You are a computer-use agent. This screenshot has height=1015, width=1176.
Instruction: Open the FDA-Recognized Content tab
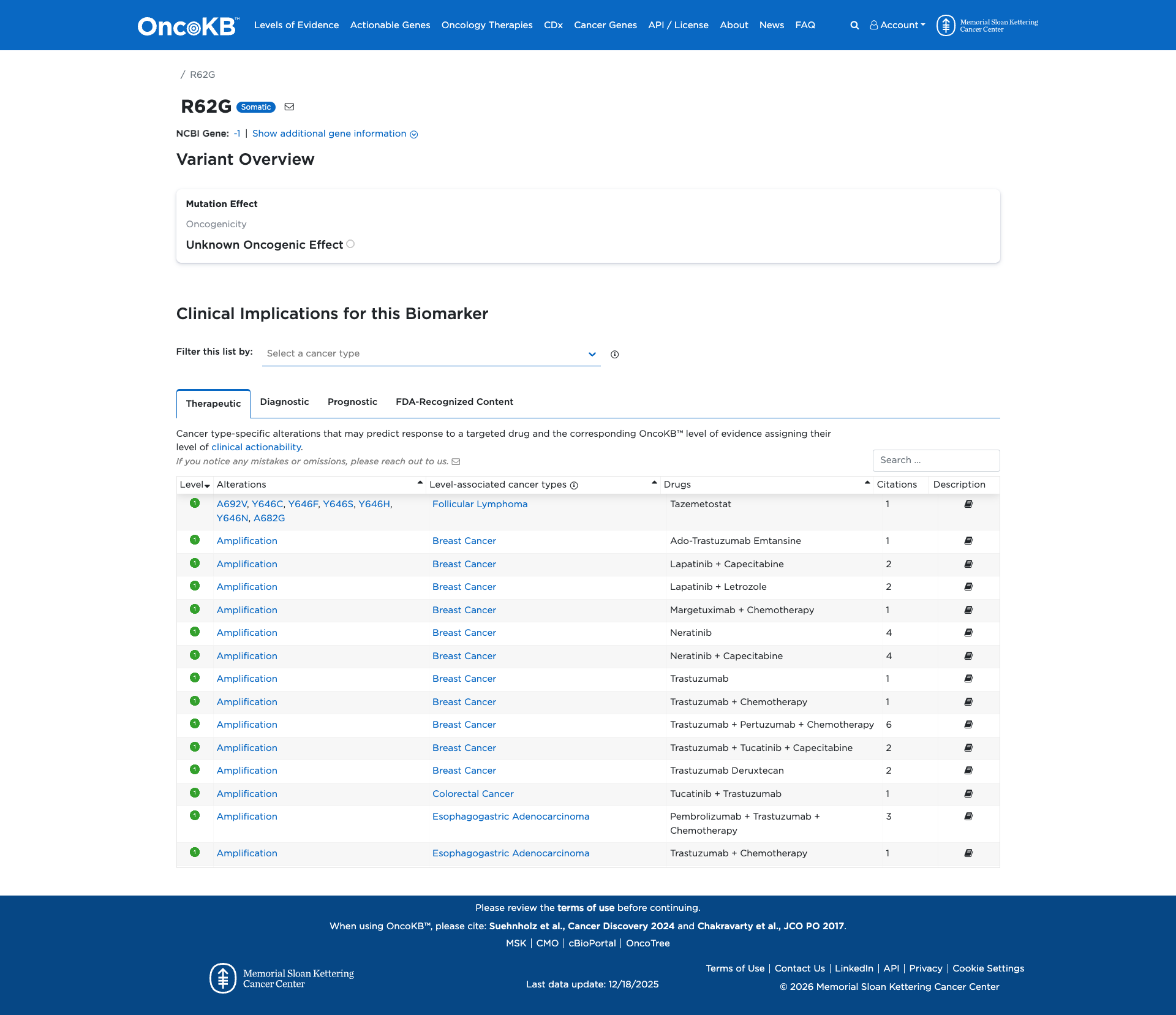point(454,402)
